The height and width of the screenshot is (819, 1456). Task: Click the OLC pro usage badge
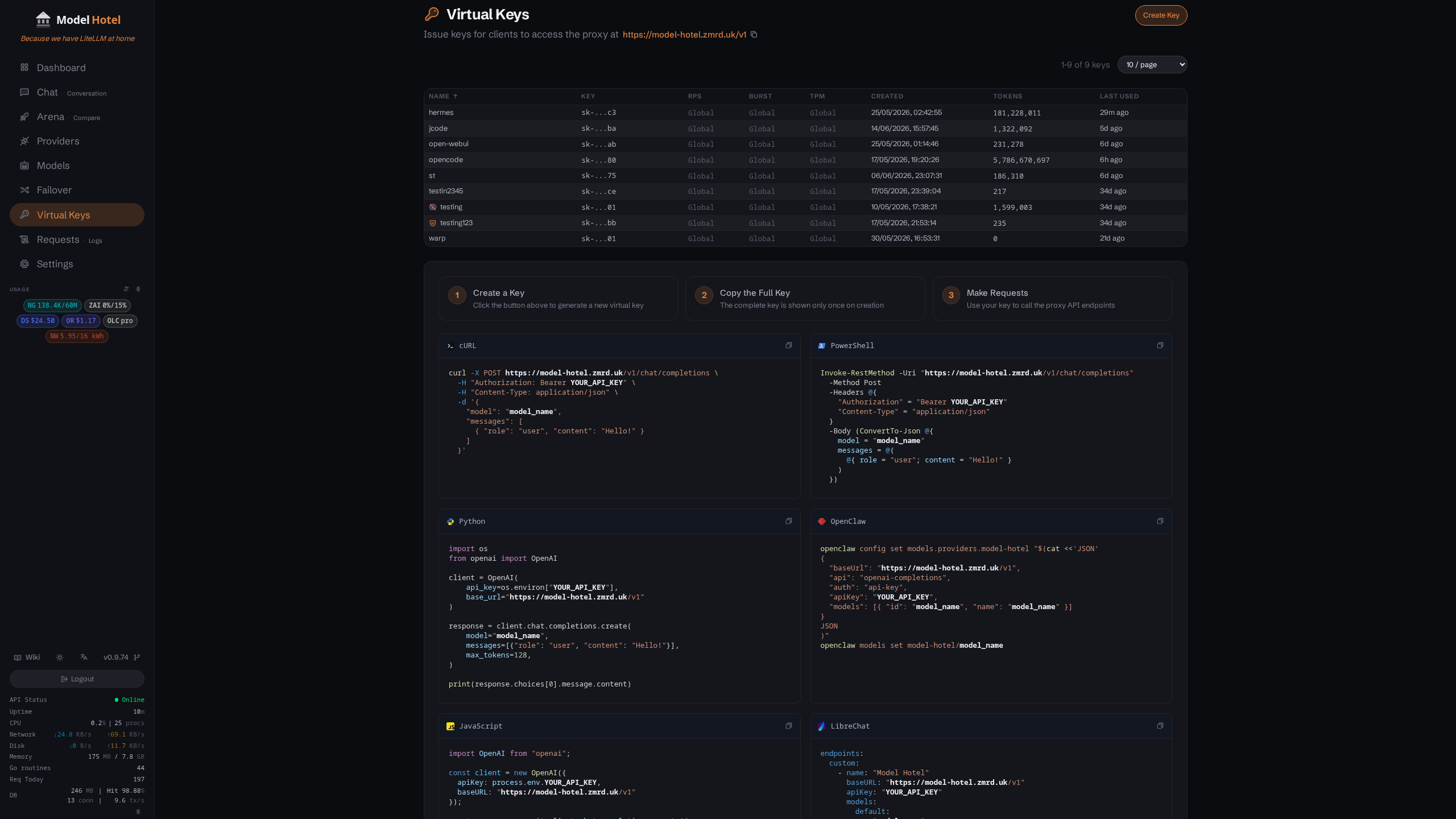(120, 321)
